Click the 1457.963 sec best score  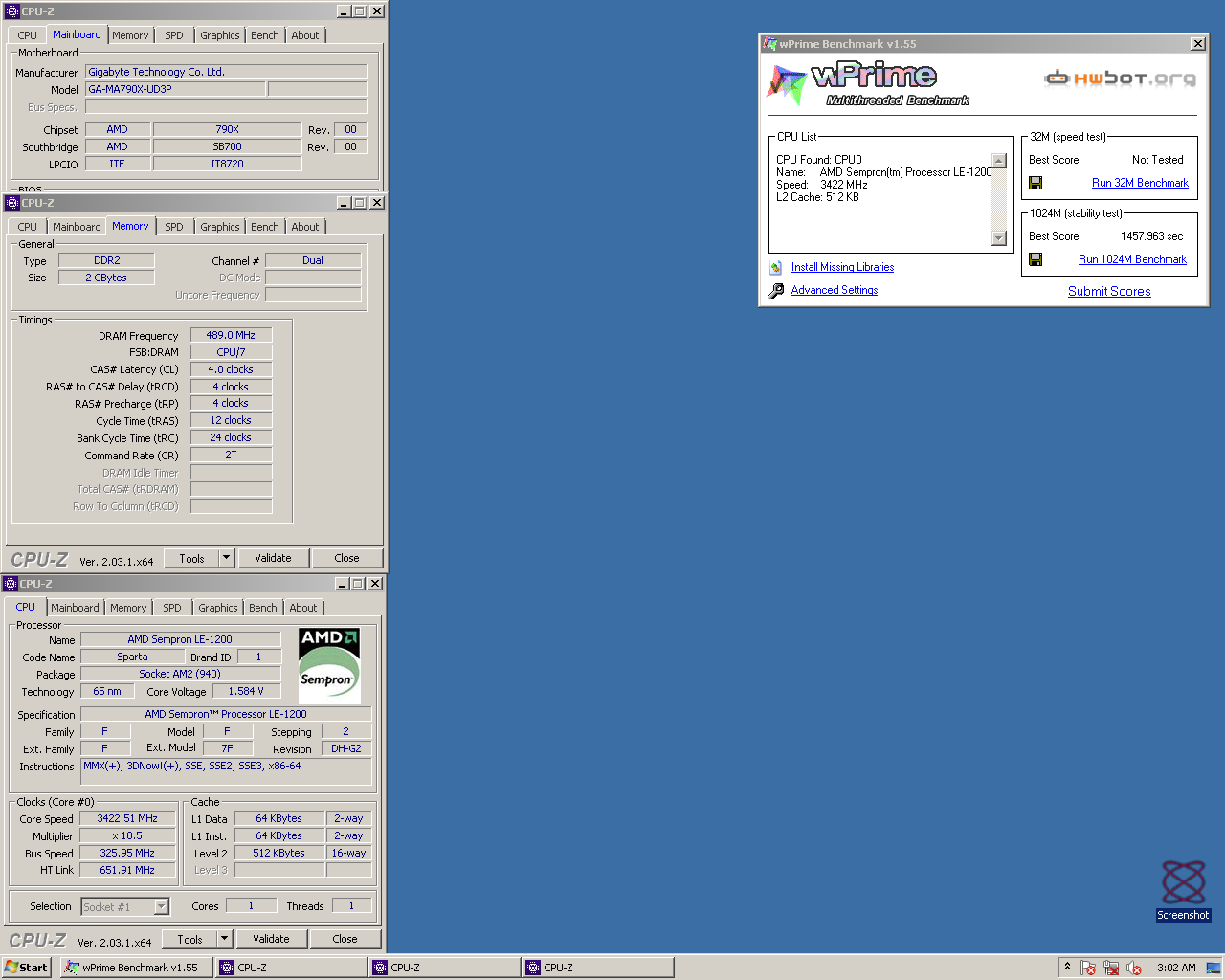(x=1151, y=236)
